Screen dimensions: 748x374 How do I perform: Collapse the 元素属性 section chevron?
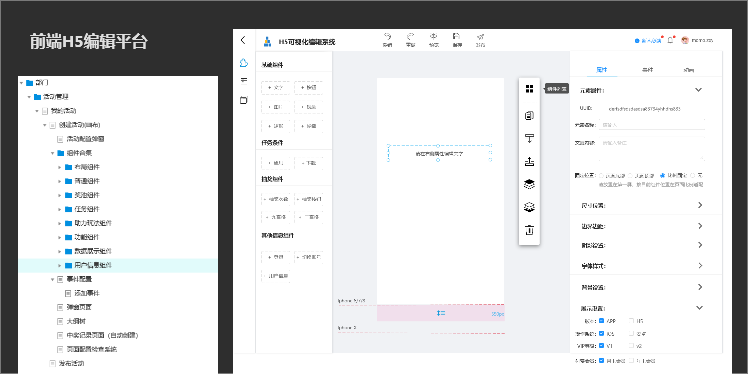699,90
